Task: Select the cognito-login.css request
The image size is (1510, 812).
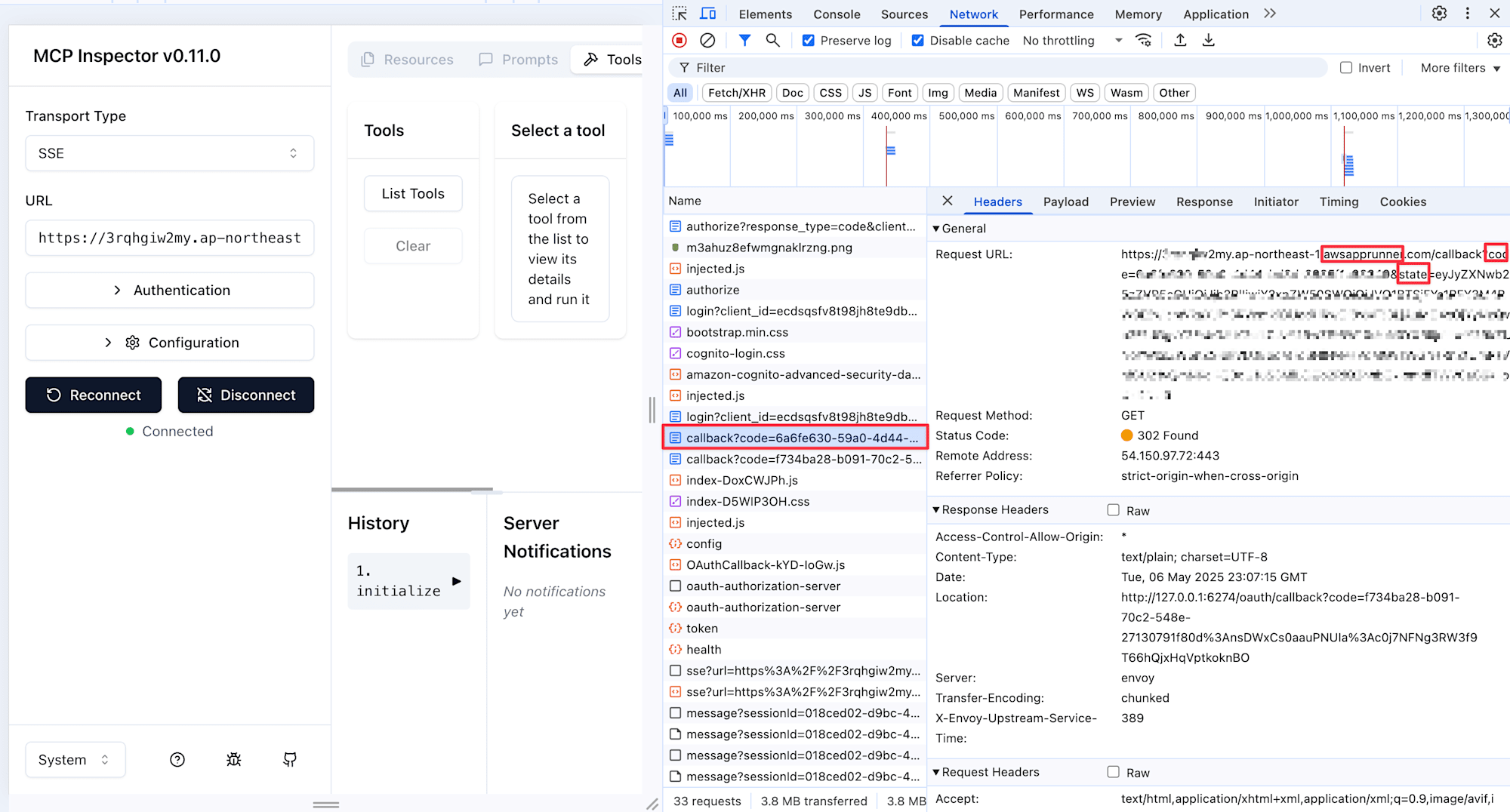Action: click(x=795, y=353)
